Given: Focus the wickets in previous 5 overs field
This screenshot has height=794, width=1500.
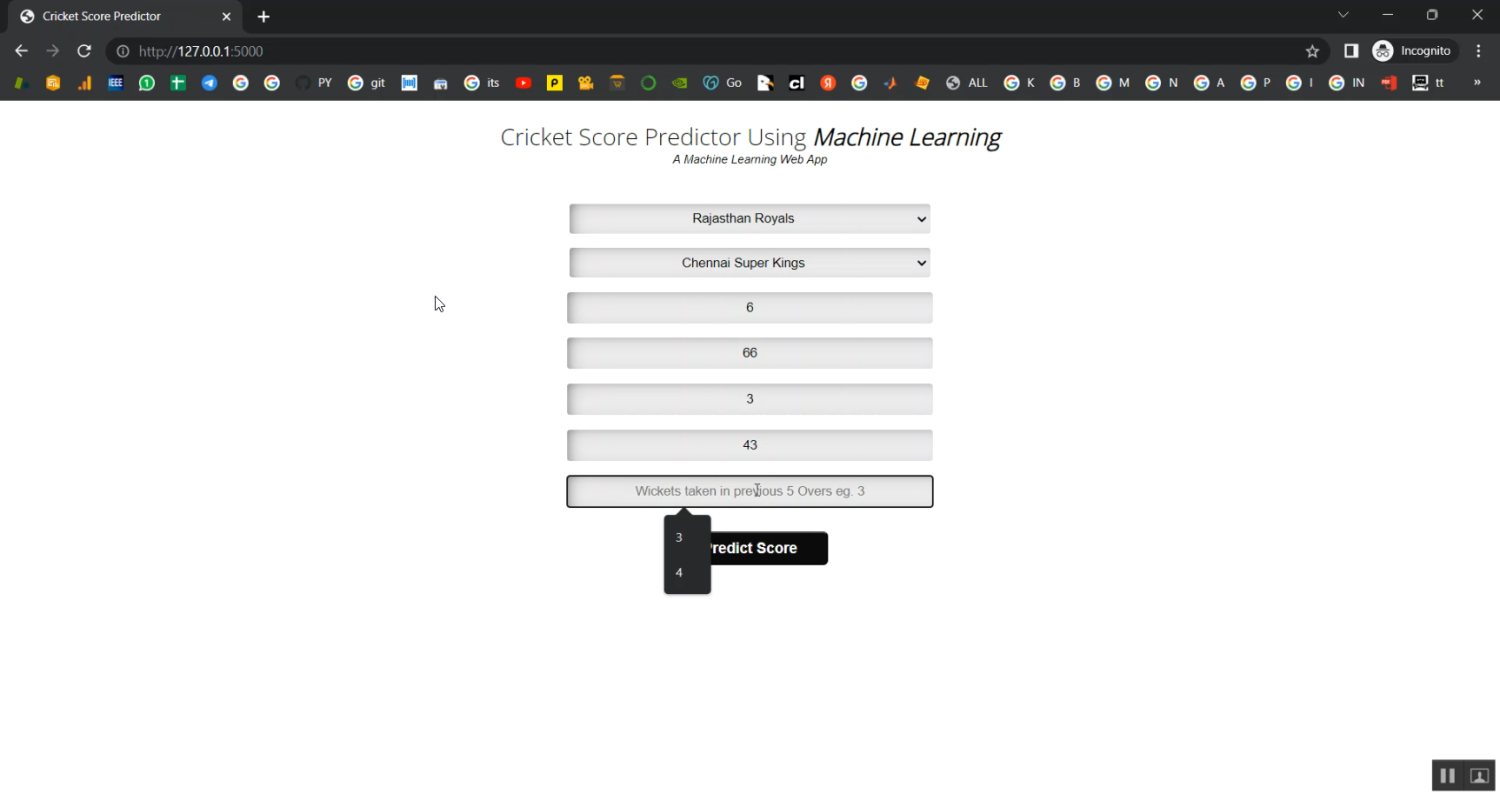Looking at the screenshot, I should (x=750, y=491).
